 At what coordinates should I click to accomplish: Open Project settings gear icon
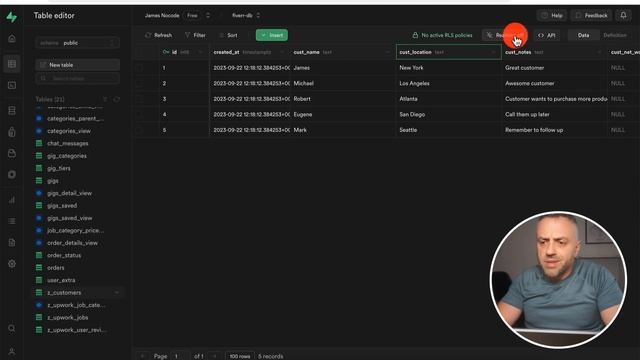point(12,264)
